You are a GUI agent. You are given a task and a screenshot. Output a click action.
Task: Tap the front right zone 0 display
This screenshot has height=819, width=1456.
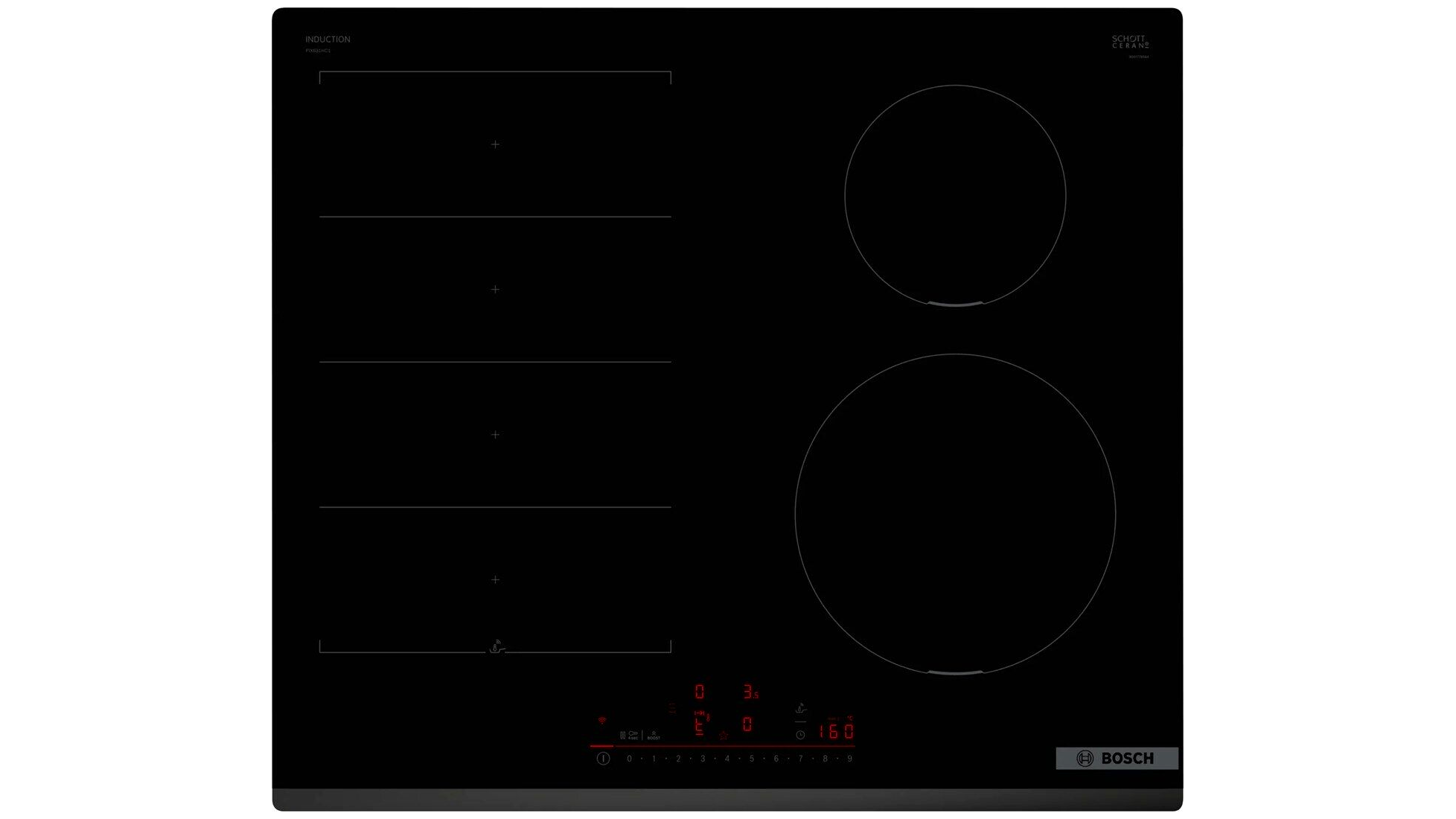(747, 724)
